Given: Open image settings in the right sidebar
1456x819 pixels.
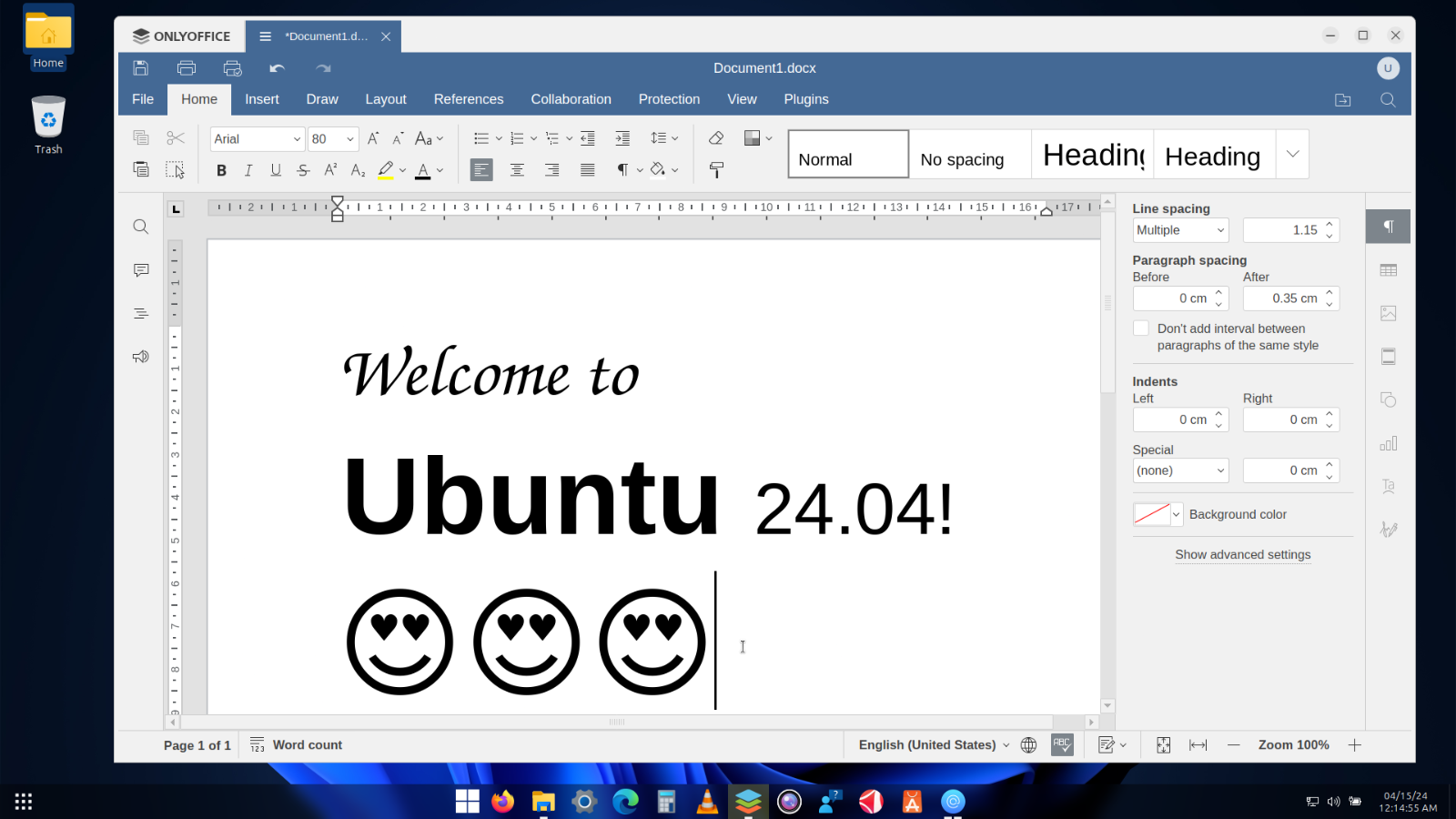Looking at the screenshot, I should click(x=1389, y=313).
